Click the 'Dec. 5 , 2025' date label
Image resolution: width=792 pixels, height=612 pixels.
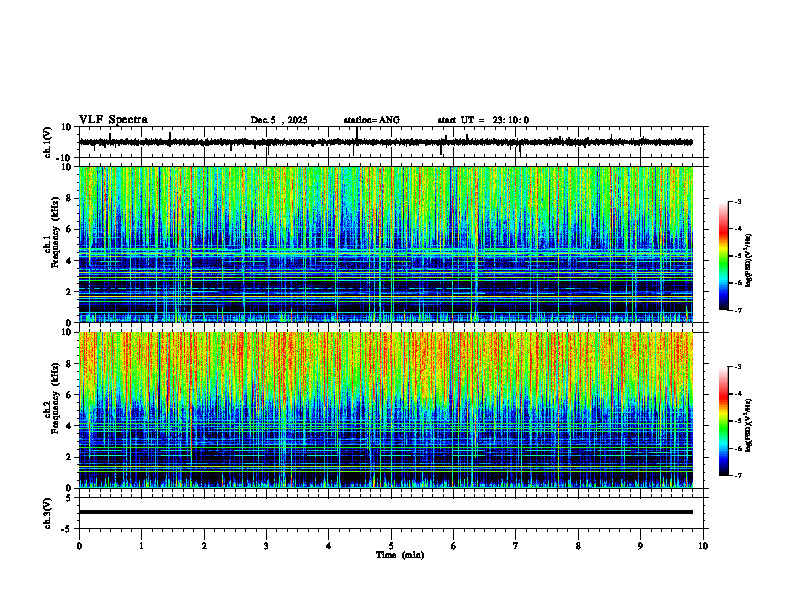[279, 120]
